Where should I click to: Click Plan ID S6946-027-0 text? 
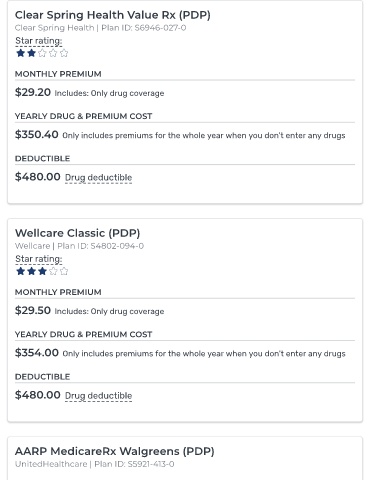(x=144, y=28)
